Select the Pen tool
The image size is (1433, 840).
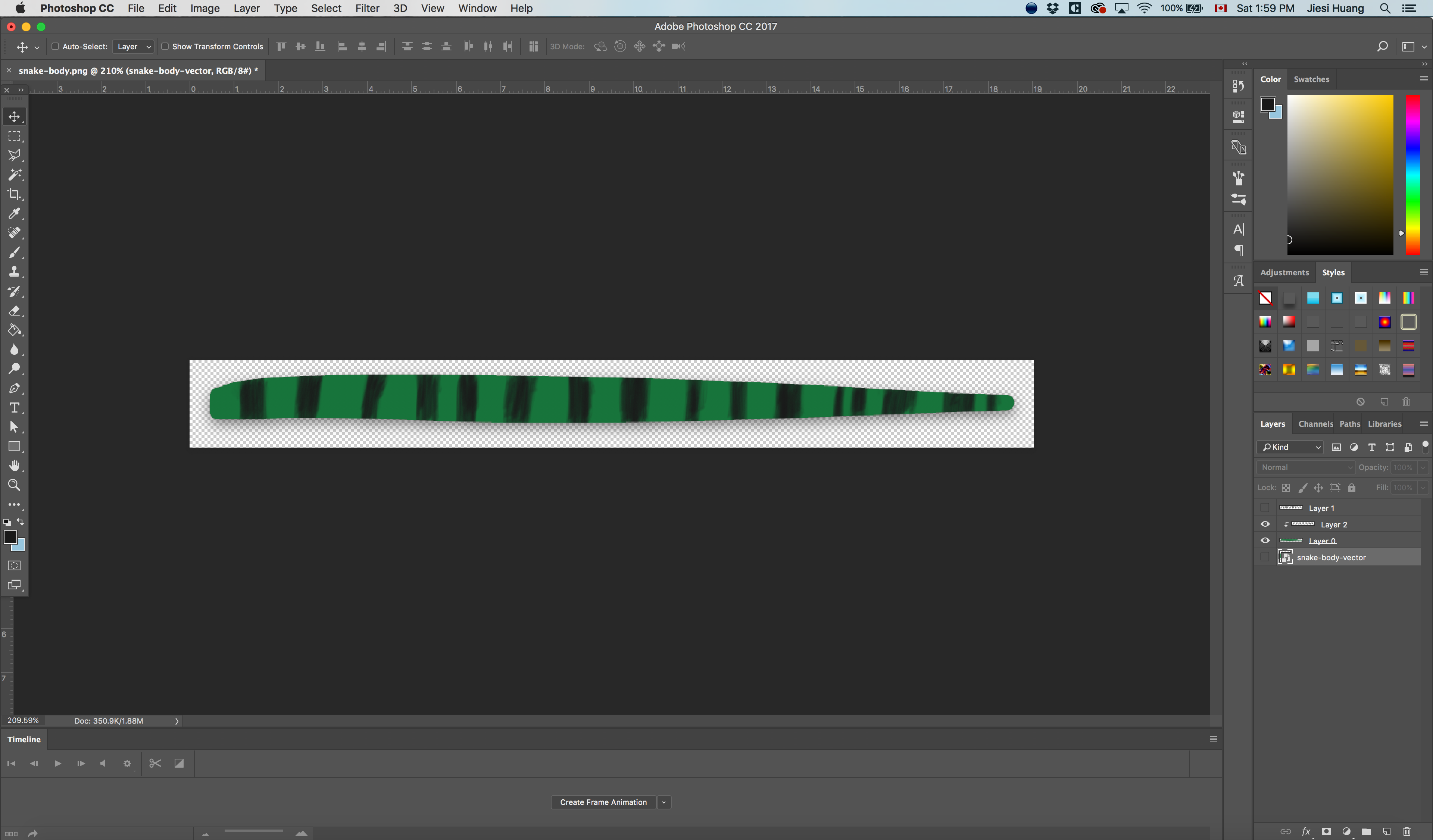(14, 388)
